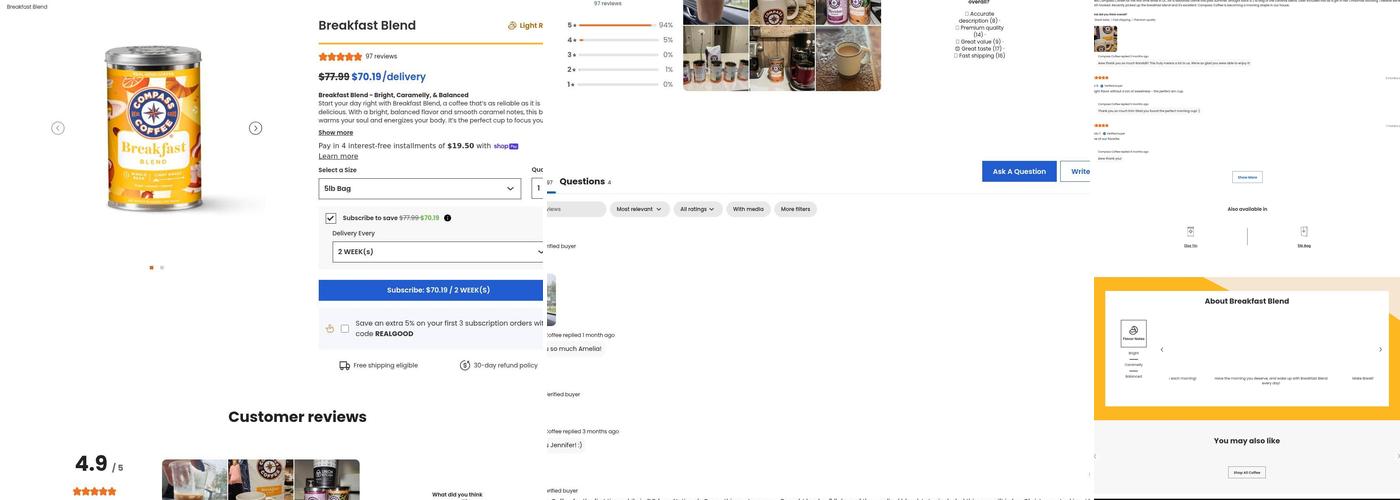Tick the Great value checkbox
This screenshot has width=1400, height=500.
957,42
